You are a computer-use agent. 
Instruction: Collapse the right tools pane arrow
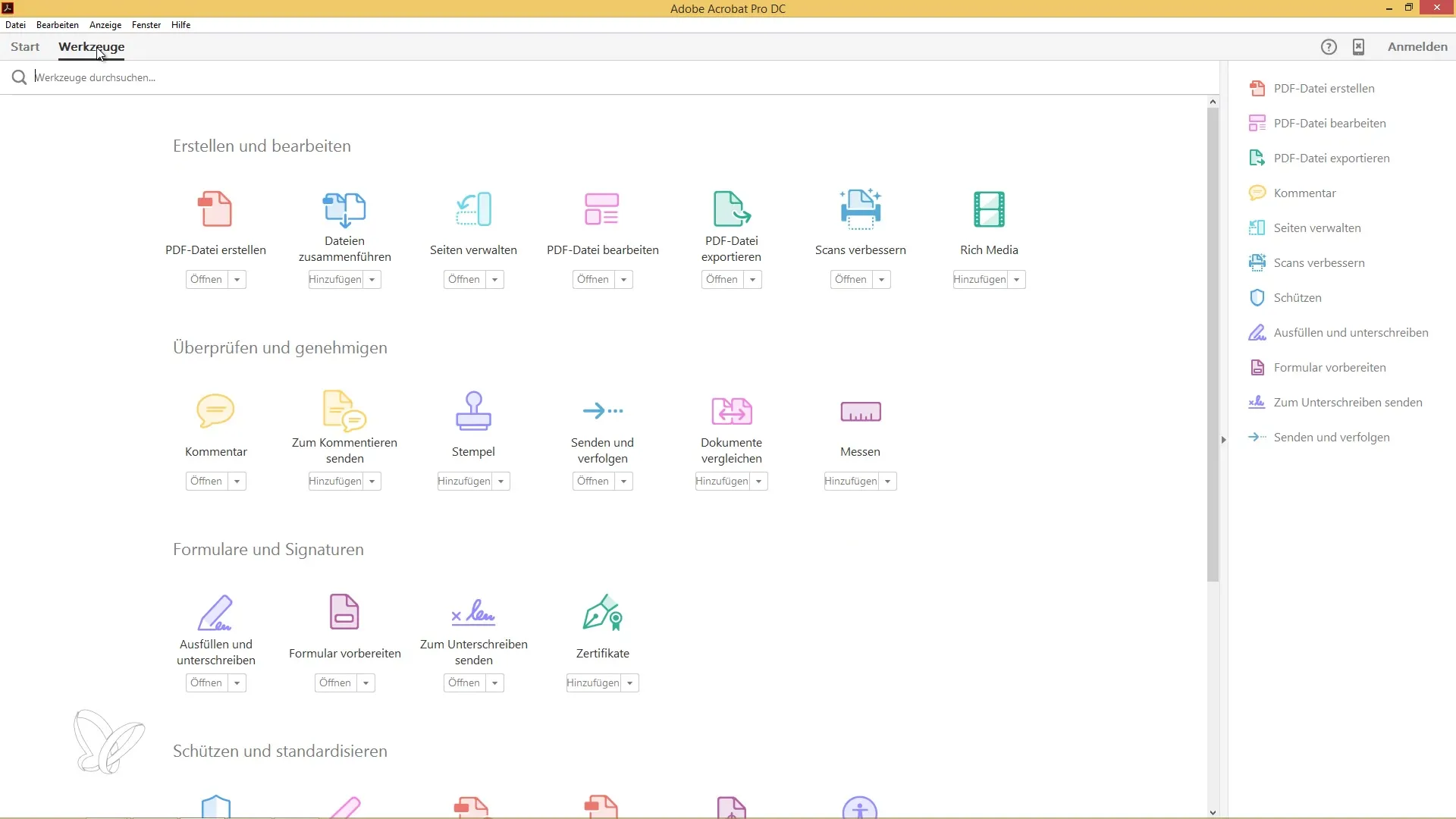pos(1223,440)
